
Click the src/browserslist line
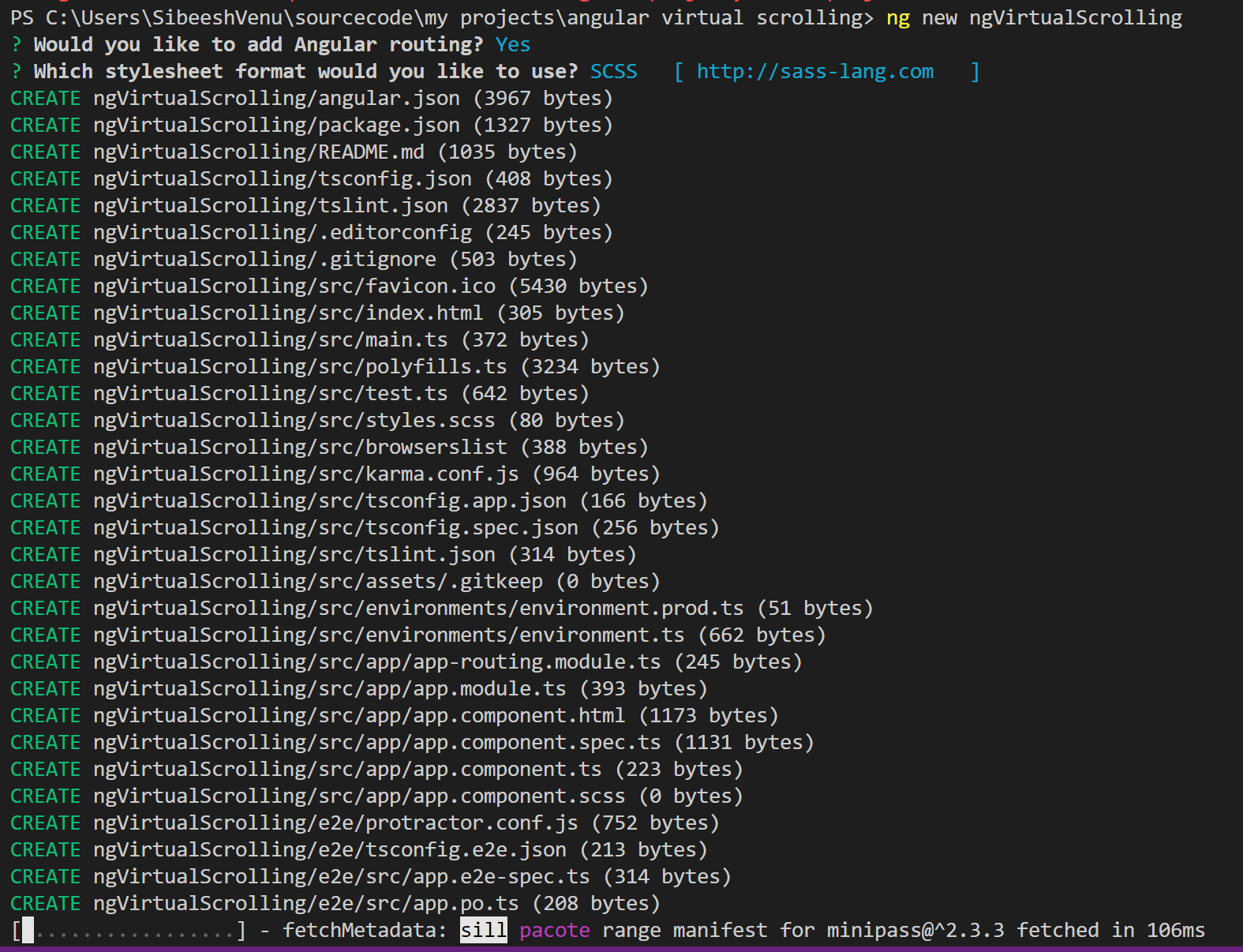(x=329, y=448)
